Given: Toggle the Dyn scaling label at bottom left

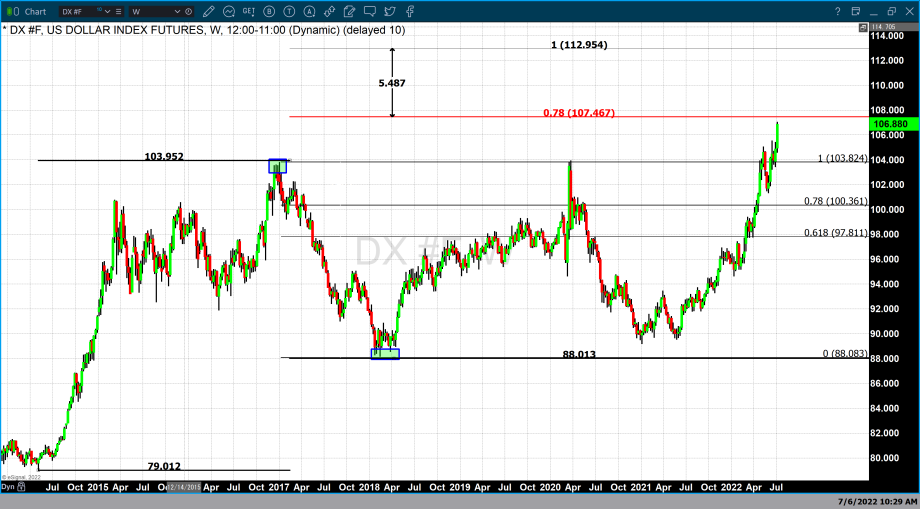Looking at the screenshot, I should click(x=8, y=485).
